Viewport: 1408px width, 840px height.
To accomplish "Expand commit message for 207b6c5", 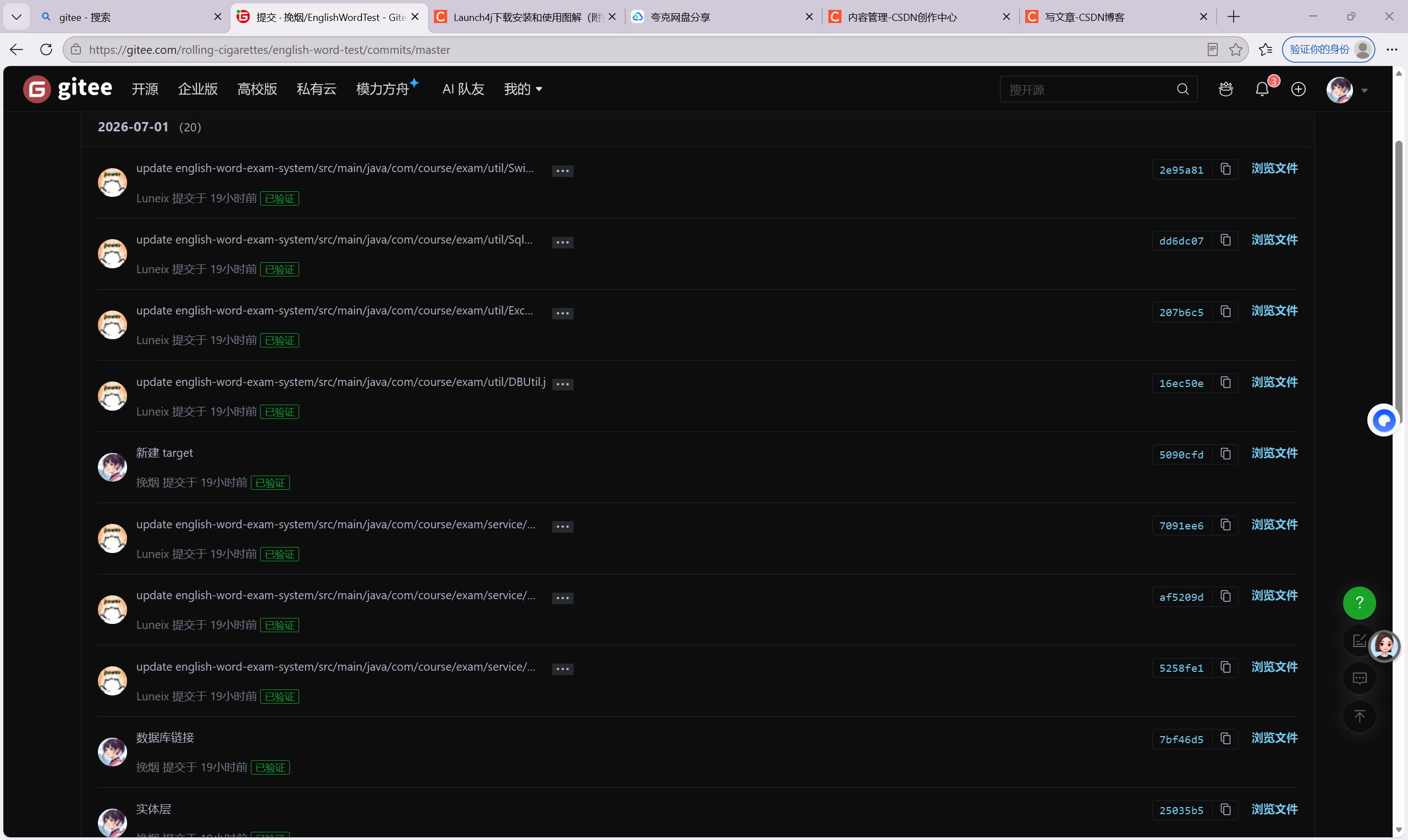I will (563, 313).
